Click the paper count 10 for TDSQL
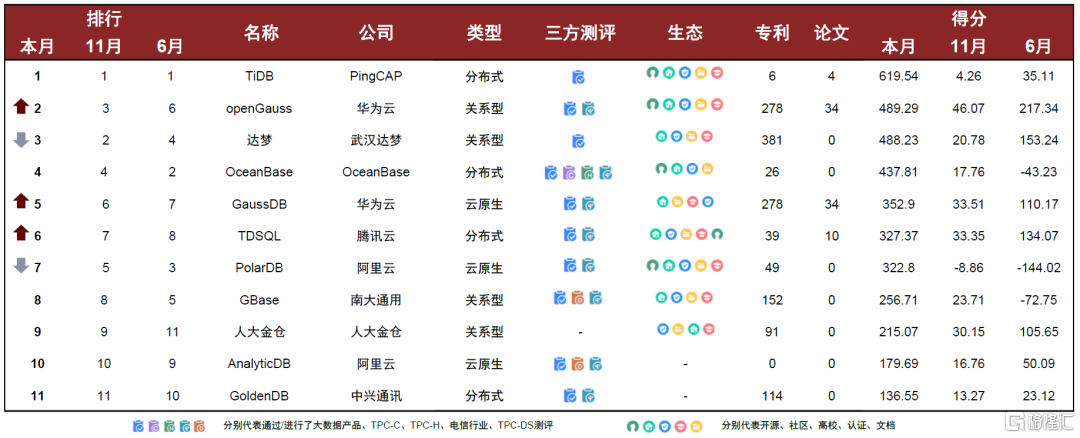 point(831,236)
